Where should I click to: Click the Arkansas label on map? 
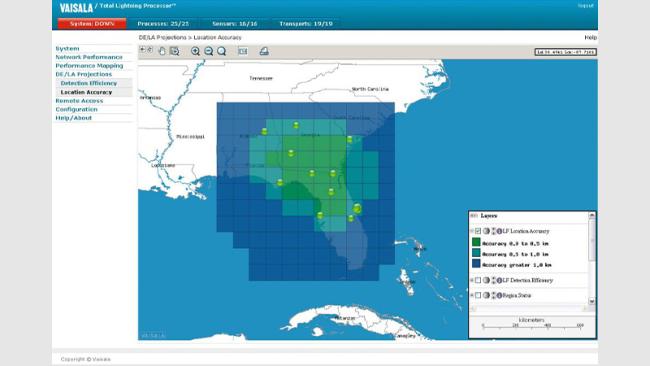point(150,97)
